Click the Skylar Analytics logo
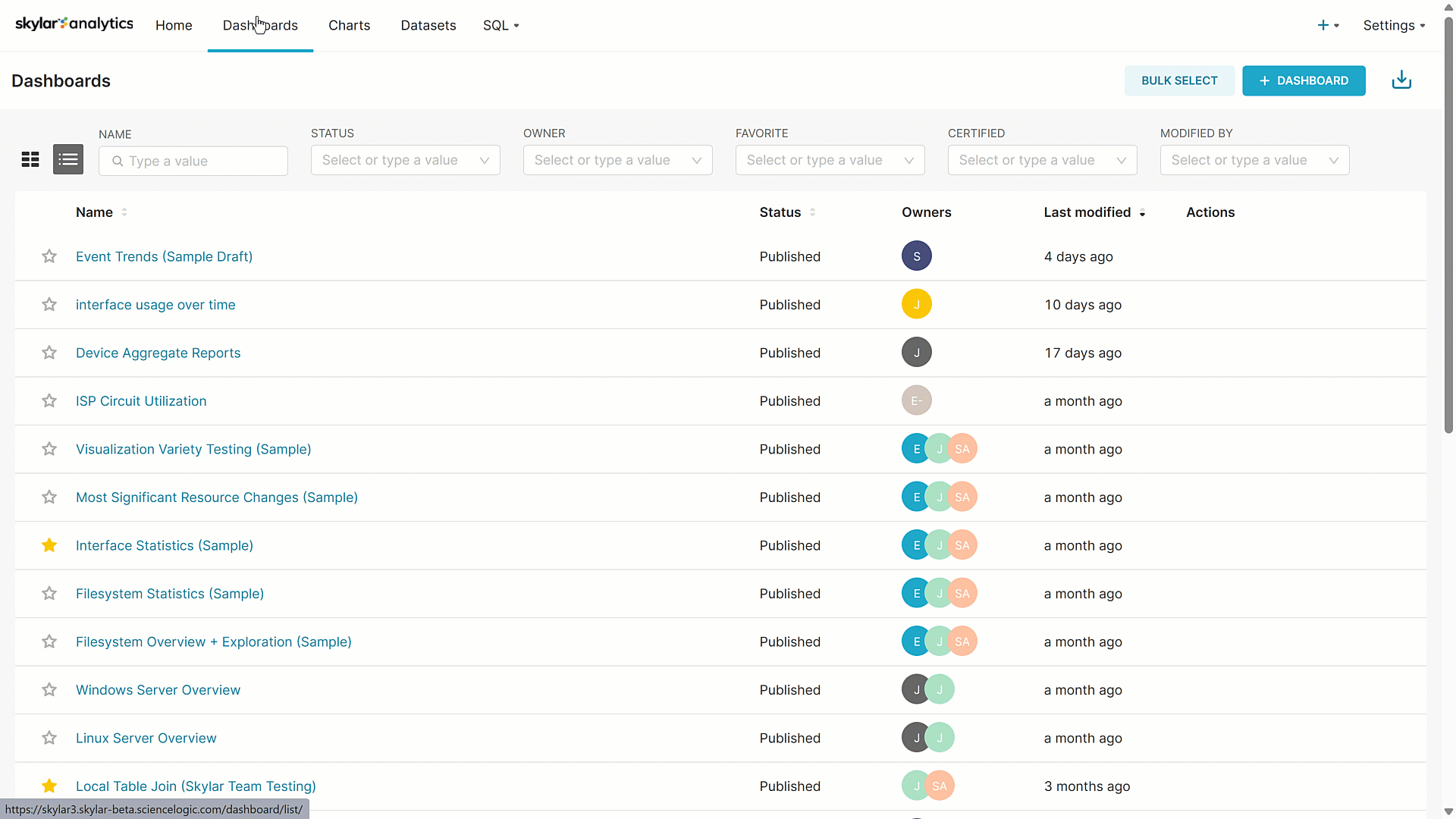Screen dimensions: 1456x819 coord(74,24)
